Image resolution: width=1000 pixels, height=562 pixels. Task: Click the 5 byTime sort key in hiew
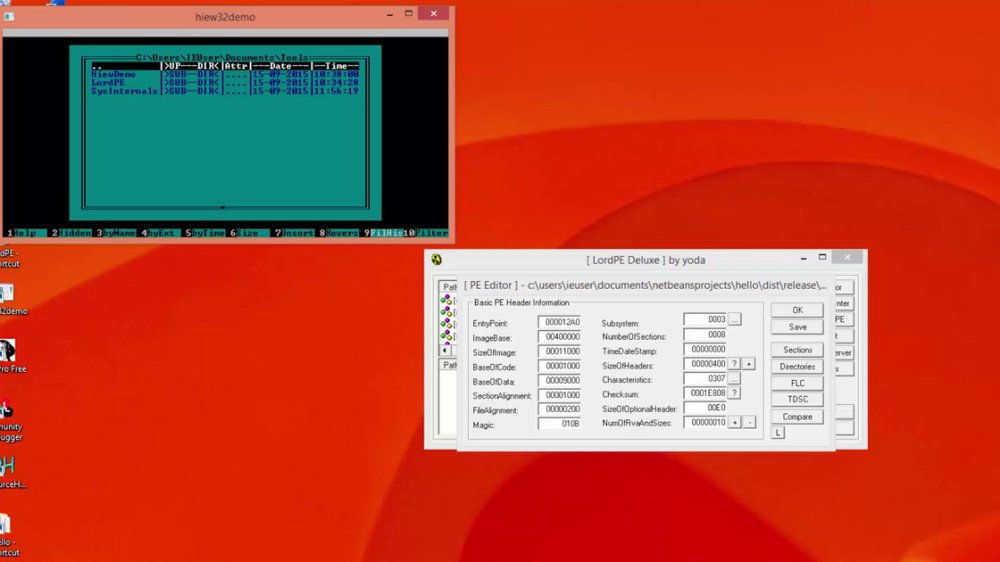[205, 233]
